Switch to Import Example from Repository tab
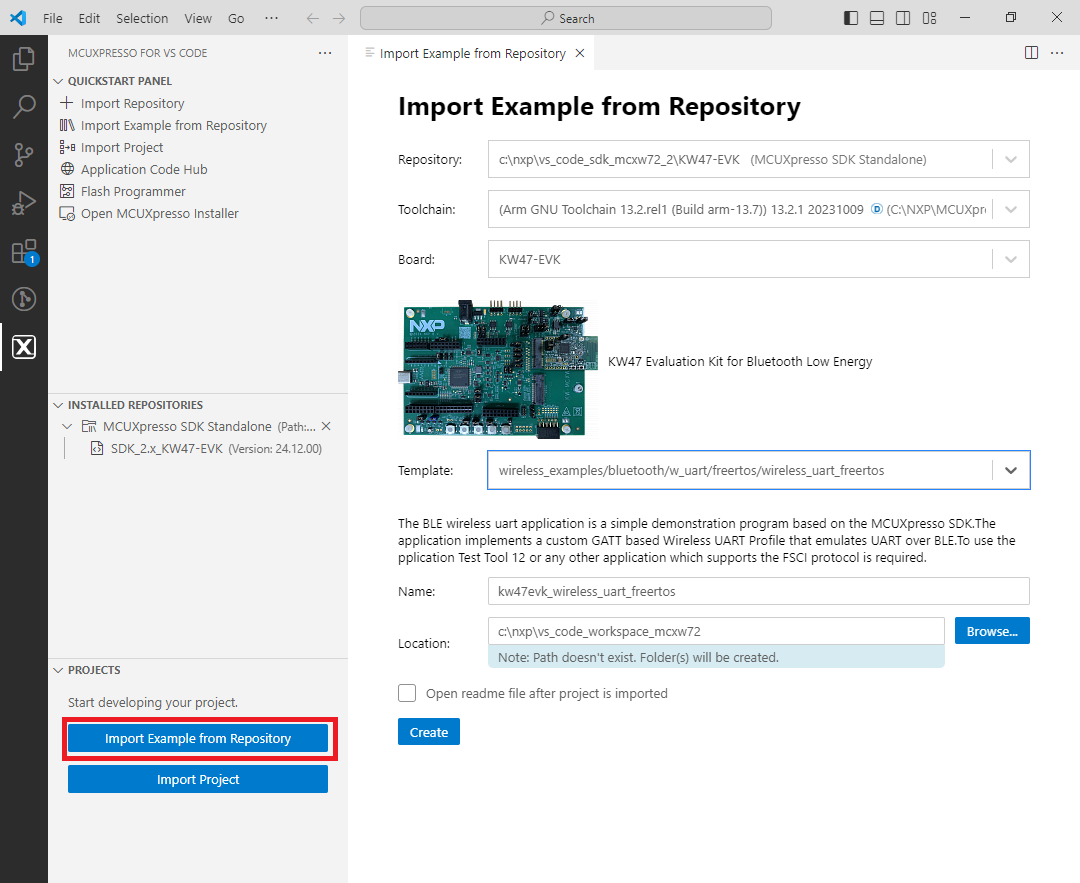Image resolution: width=1080 pixels, height=883 pixels. tap(472, 52)
